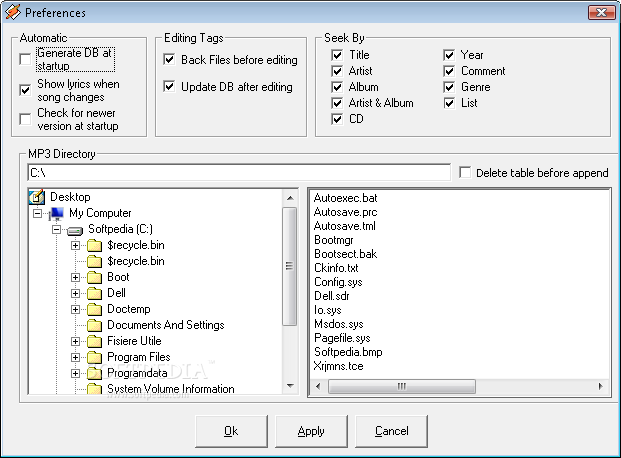621x458 pixels.
Task: Expand the Programdata folder node
Action: [x=75, y=374]
